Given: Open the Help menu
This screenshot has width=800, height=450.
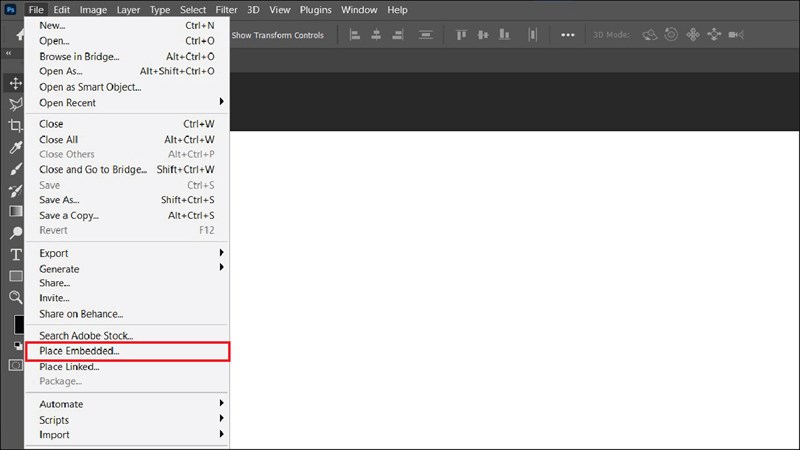Looking at the screenshot, I should (x=397, y=10).
